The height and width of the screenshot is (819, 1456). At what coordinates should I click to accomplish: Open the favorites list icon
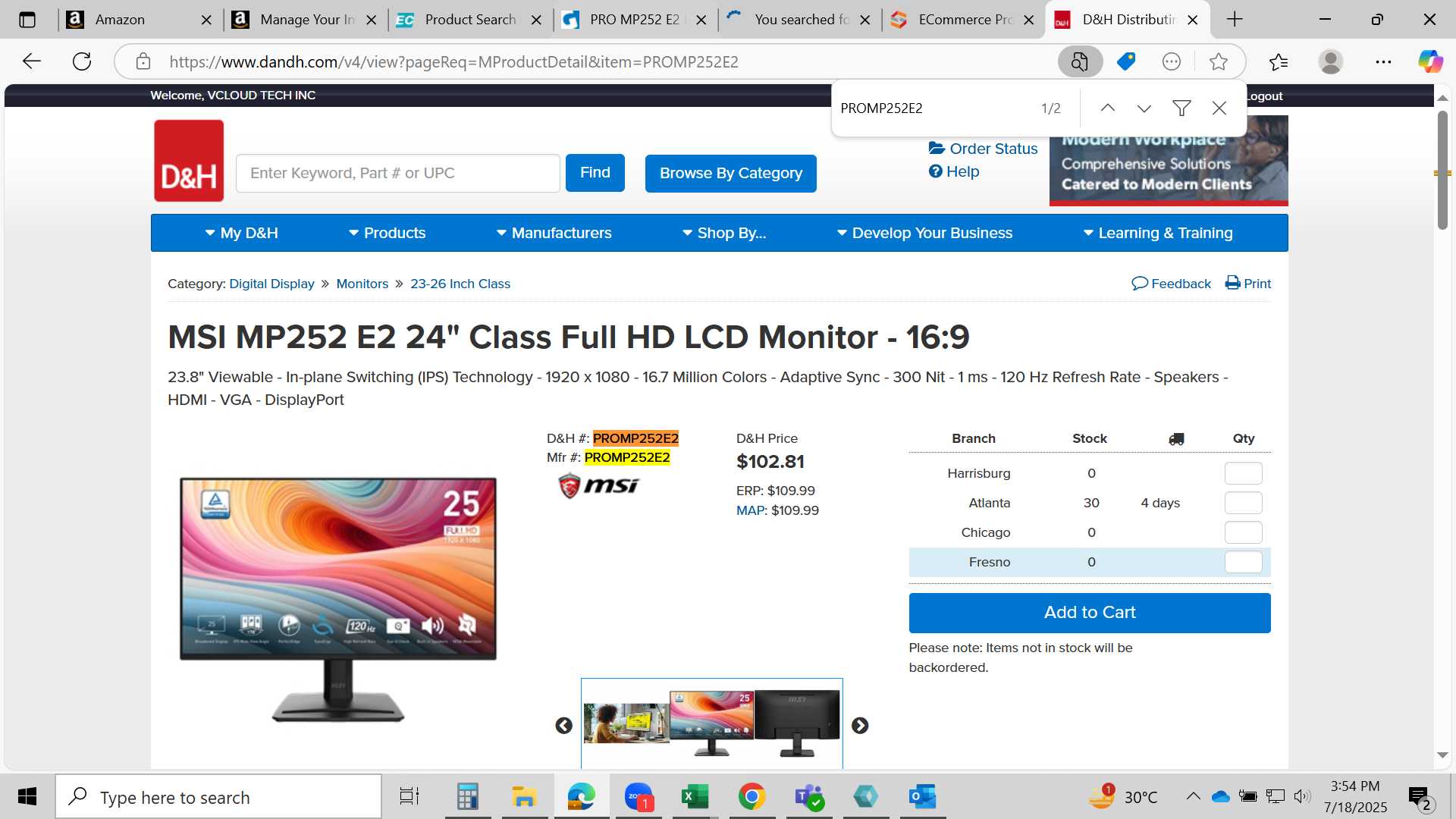tap(1279, 61)
